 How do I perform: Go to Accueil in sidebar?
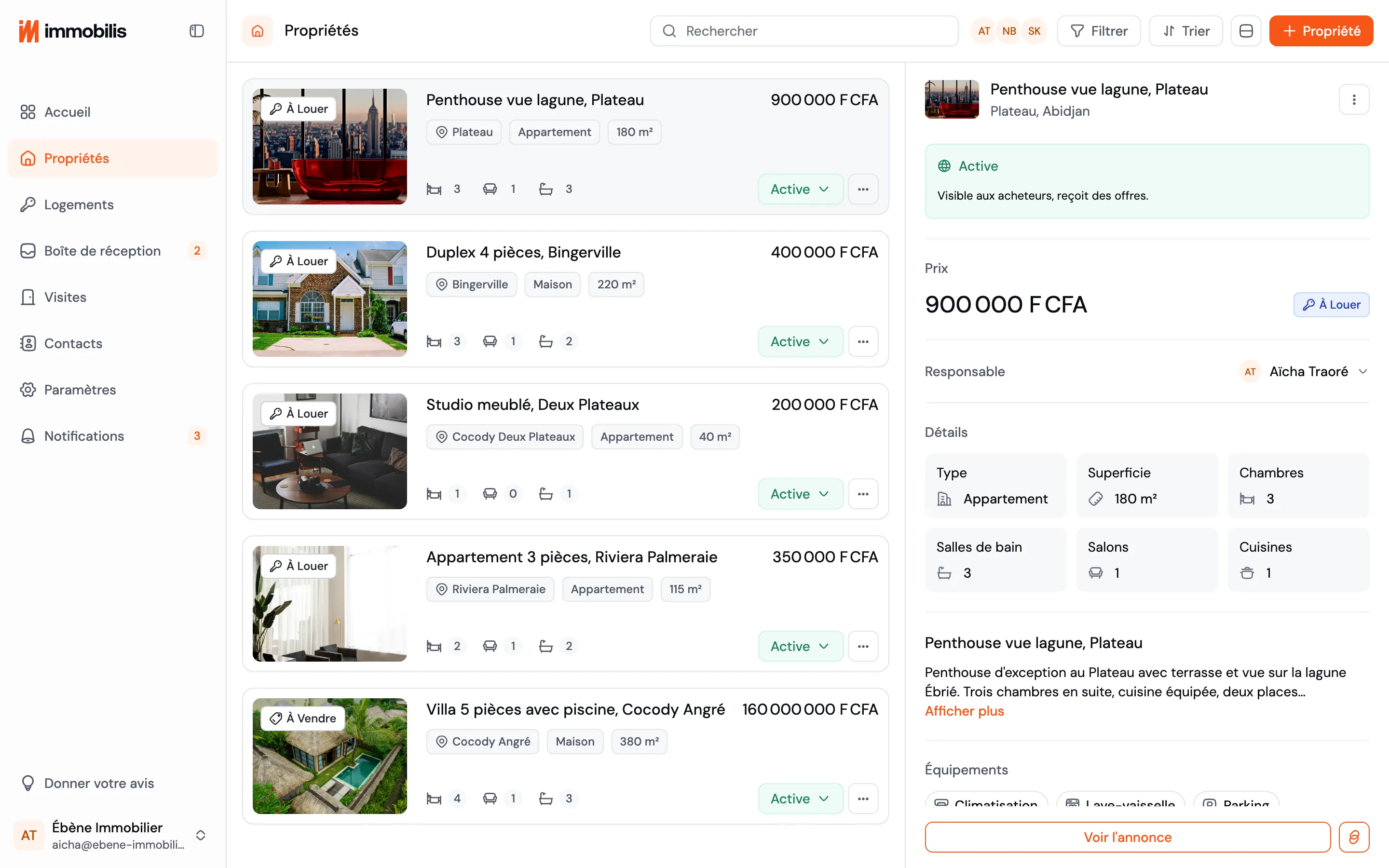pos(112,112)
